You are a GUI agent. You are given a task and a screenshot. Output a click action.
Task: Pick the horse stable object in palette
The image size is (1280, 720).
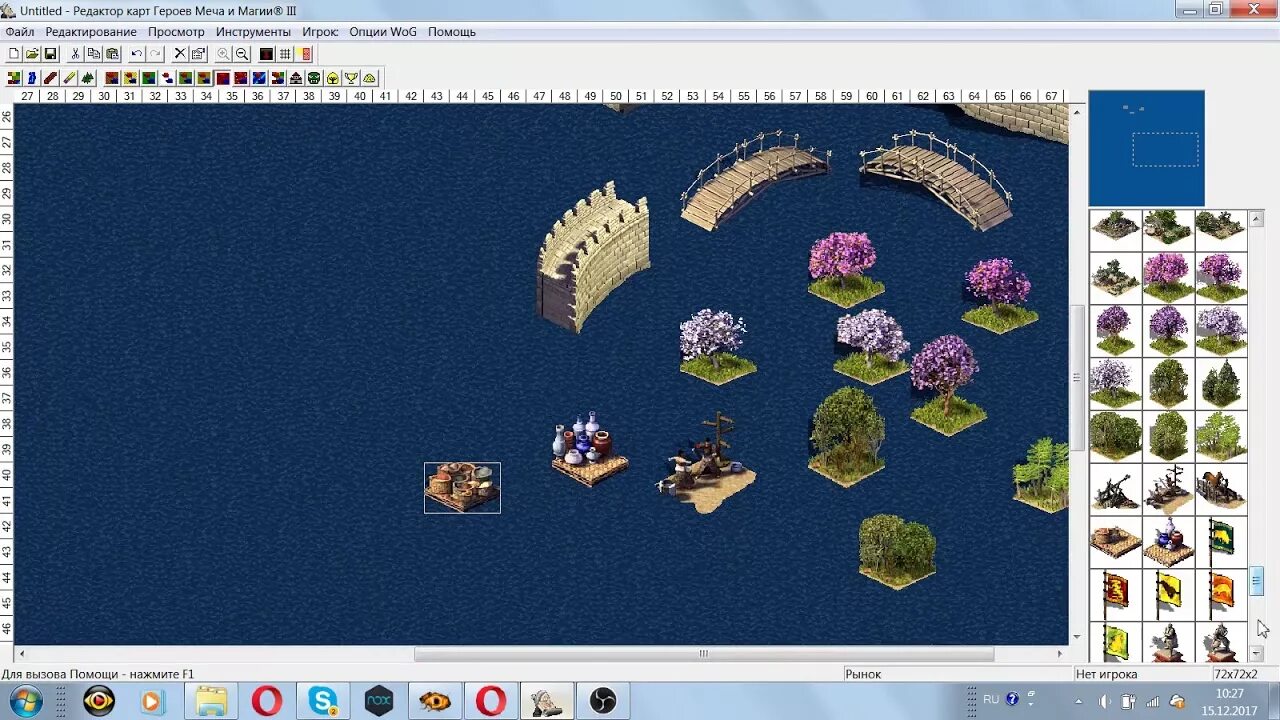pyautogui.click(x=1221, y=488)
